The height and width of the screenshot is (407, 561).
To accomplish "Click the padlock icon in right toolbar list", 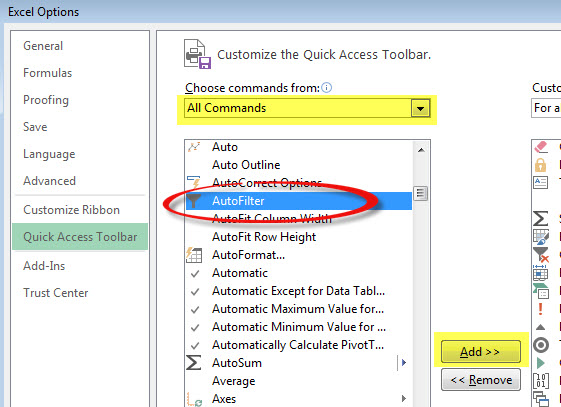I will pyautogui.click(x=540, y=165).
